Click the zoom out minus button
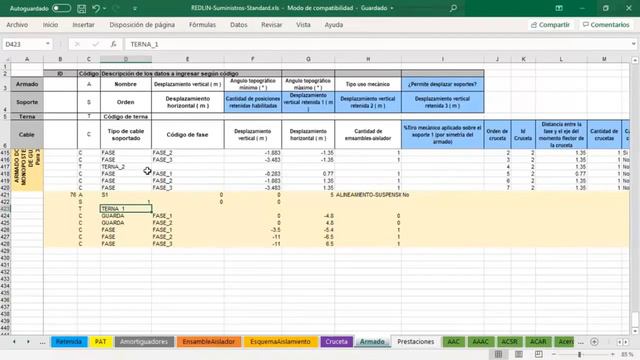640x360 pixels. (554, 354)
